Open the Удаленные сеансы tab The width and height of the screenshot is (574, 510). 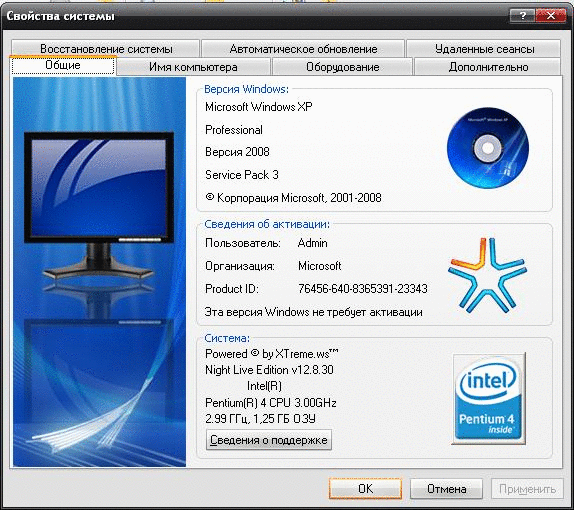[x=484, y=49]
